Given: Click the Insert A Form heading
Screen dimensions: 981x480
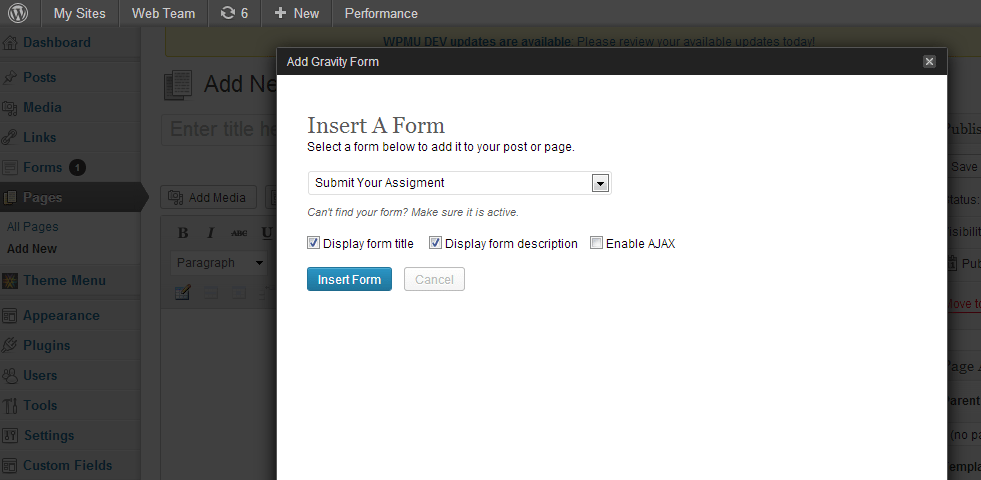Looking at the screenshot, I should pyautogui.click(x=376, y=125).
